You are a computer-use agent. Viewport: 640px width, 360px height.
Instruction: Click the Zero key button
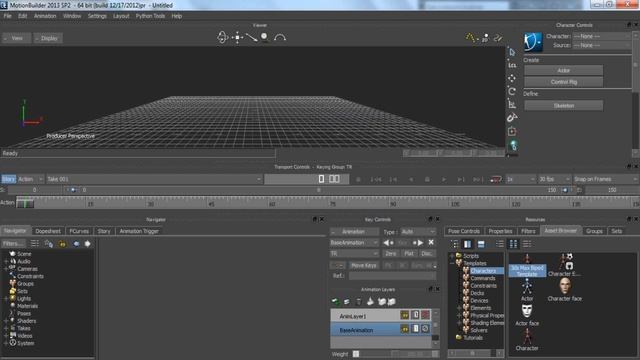391,253
